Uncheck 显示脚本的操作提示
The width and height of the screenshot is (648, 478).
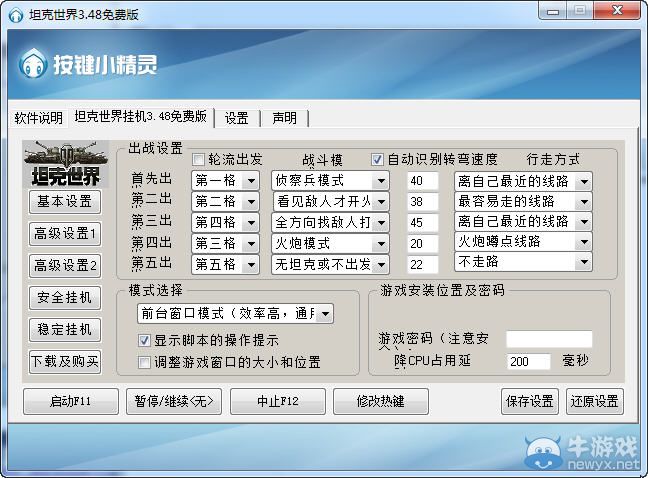(x=144, y=340)
